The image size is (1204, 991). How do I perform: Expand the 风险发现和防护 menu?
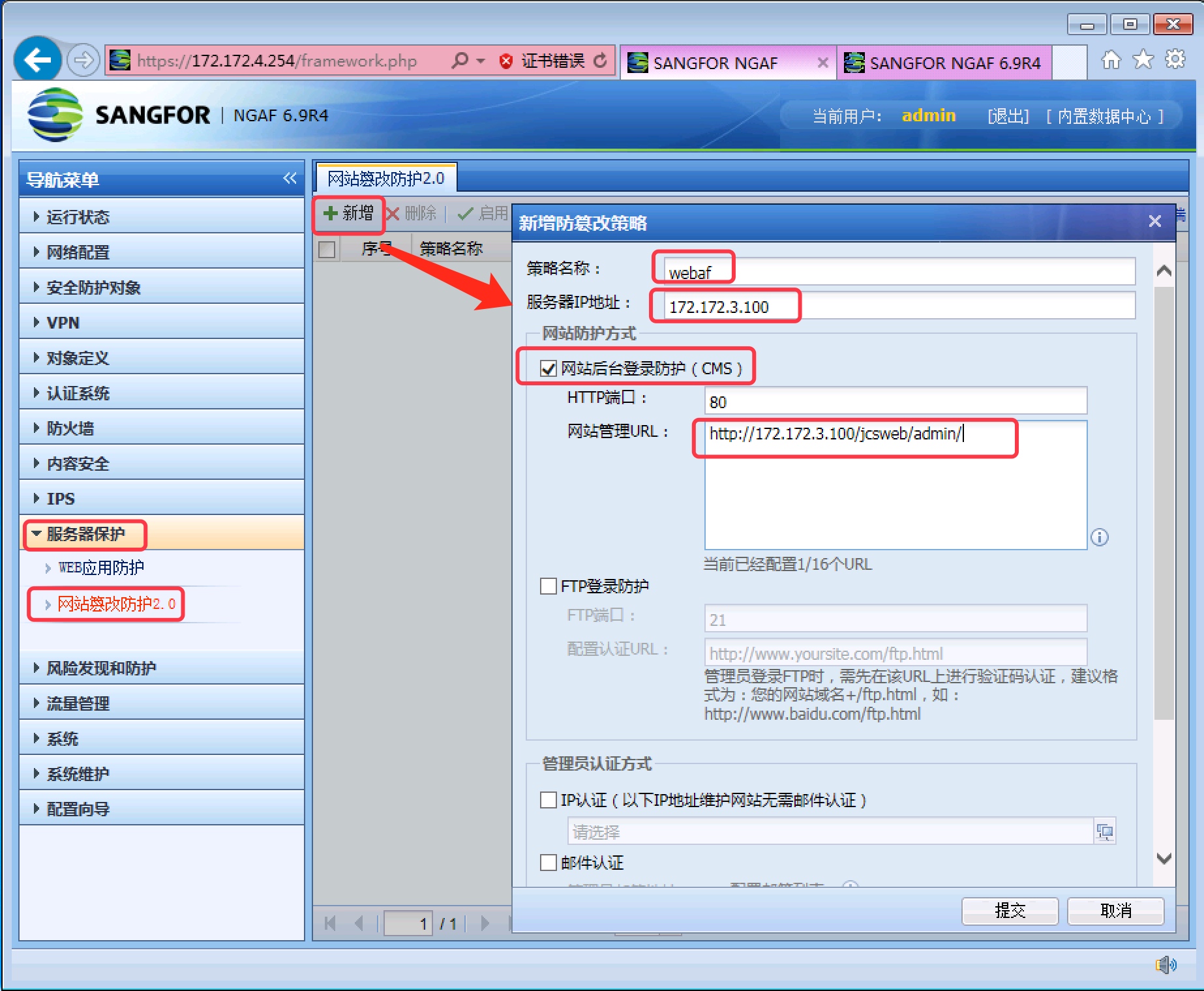coord(162,668)
